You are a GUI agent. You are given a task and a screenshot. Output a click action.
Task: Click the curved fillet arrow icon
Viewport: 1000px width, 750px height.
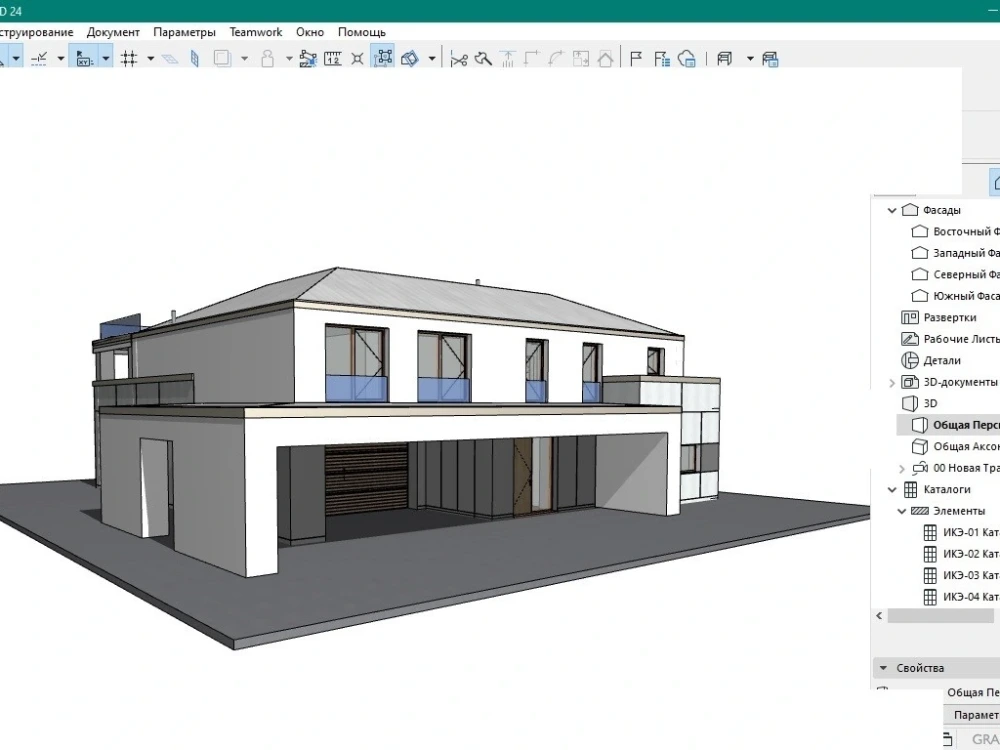pos(556,59)
